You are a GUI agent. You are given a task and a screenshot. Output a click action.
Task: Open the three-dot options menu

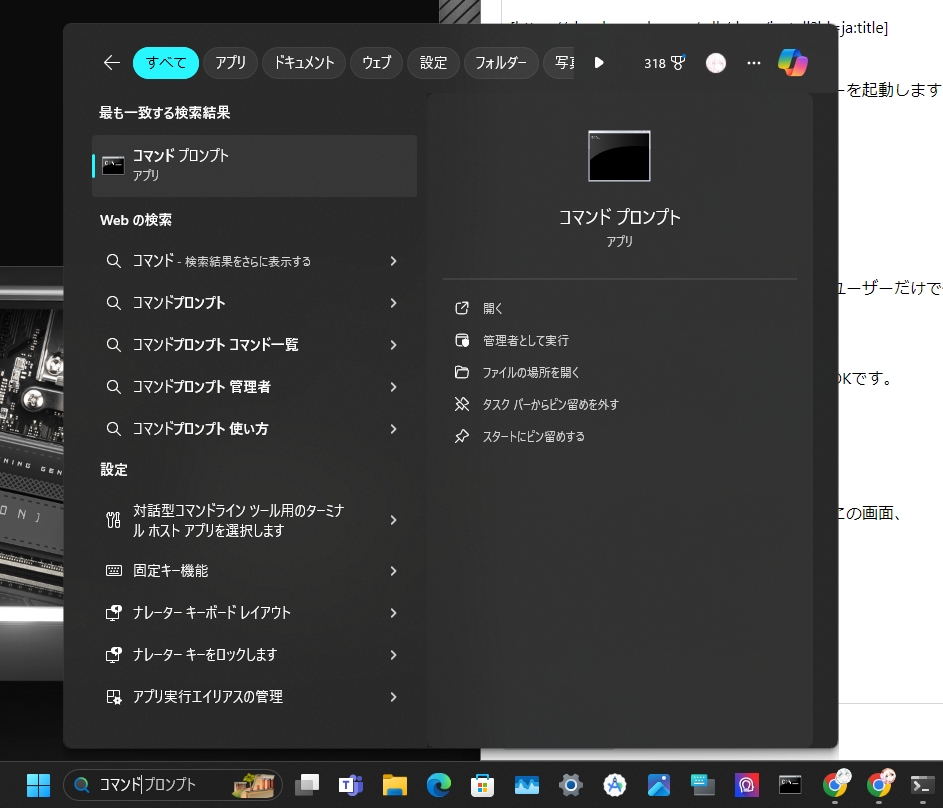click(754, 63)
